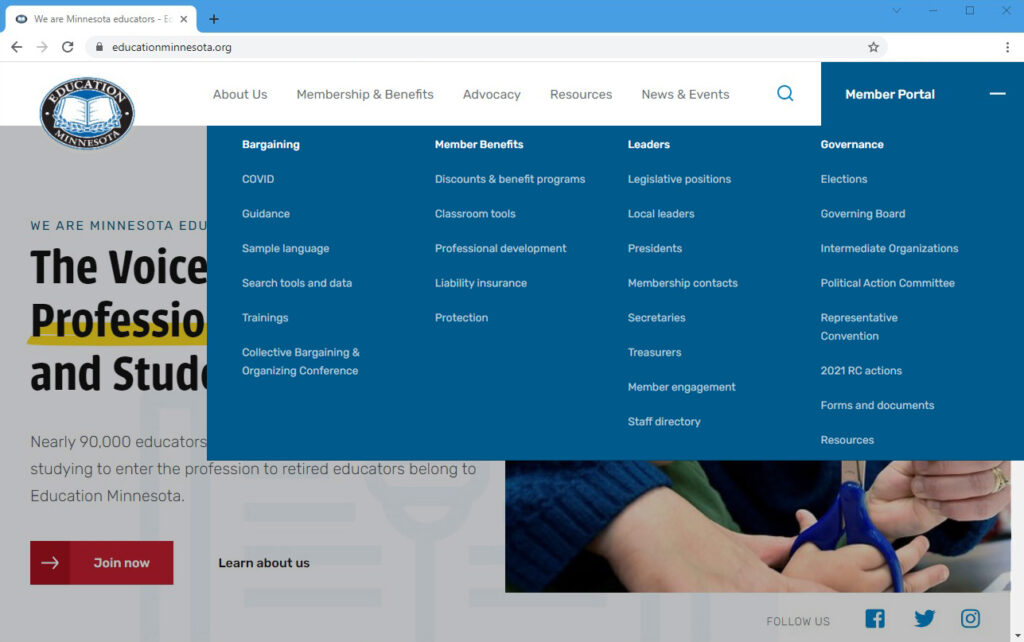Click the browser back arrow
Screen dimensions: 1024x642
[x=17, y=47]
